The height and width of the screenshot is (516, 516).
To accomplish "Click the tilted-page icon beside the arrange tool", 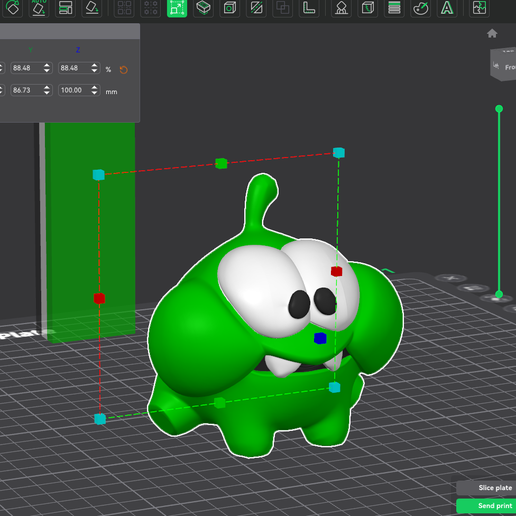I will 92,8.
